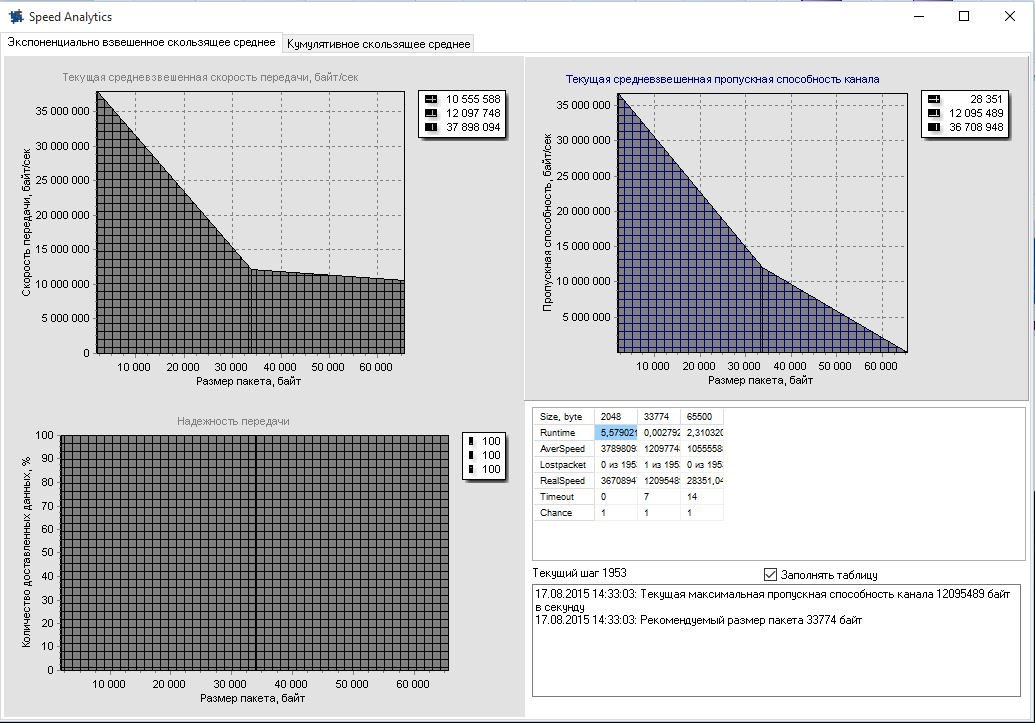
Task: Click the legend marker beside 10 555 588
Action: coord(431,99)
